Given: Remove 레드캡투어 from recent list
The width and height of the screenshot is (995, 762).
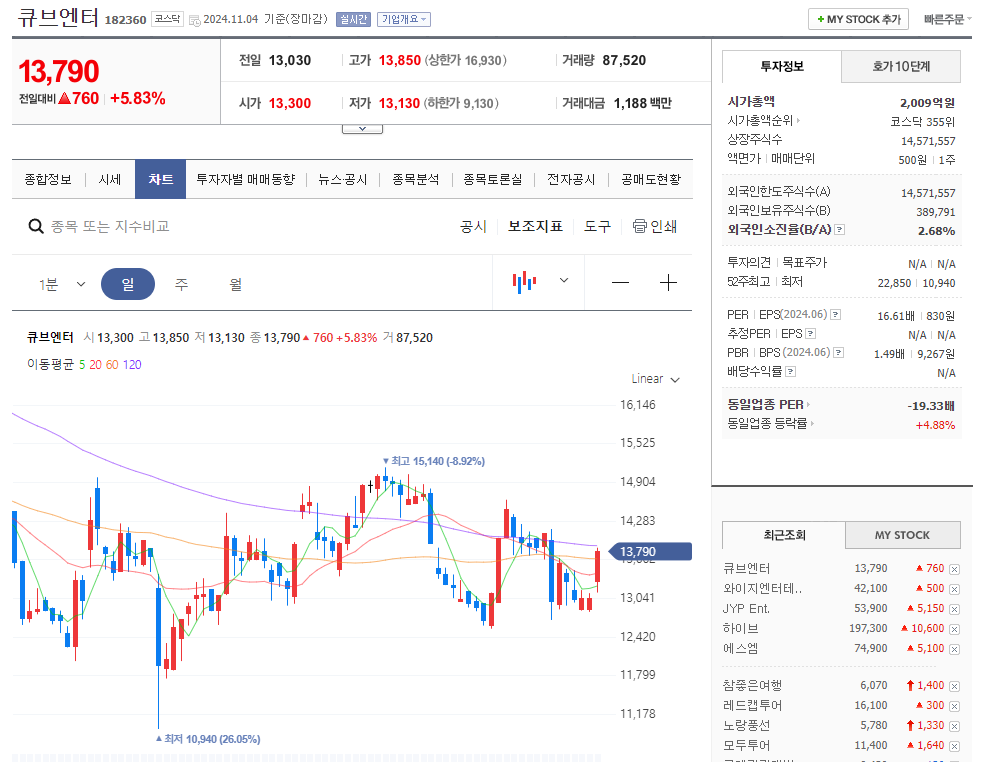Looking at the screenshot, I should (954, 706).
